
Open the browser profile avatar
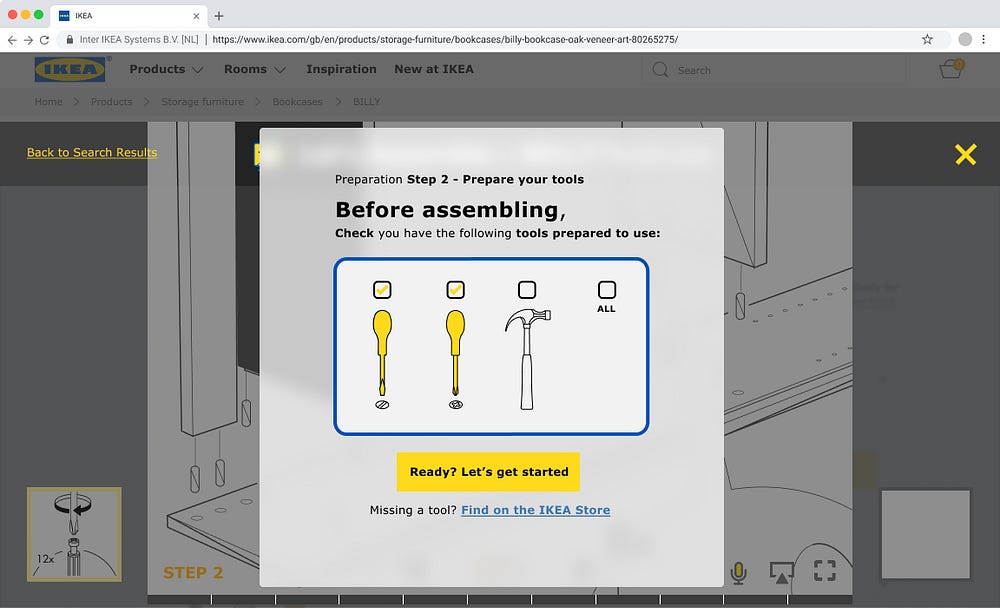point(965,40)
